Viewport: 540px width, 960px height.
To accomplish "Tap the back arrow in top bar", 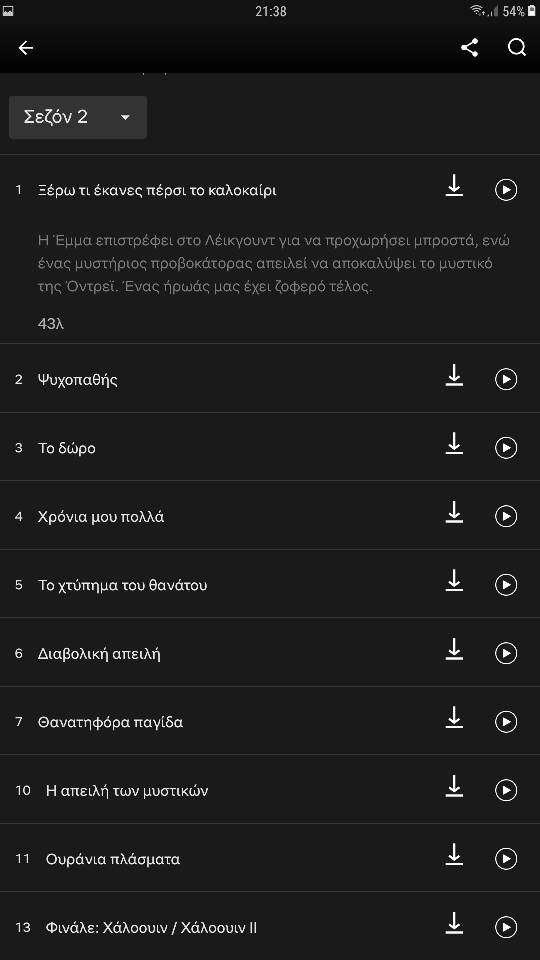I will [x=26, y=48].
